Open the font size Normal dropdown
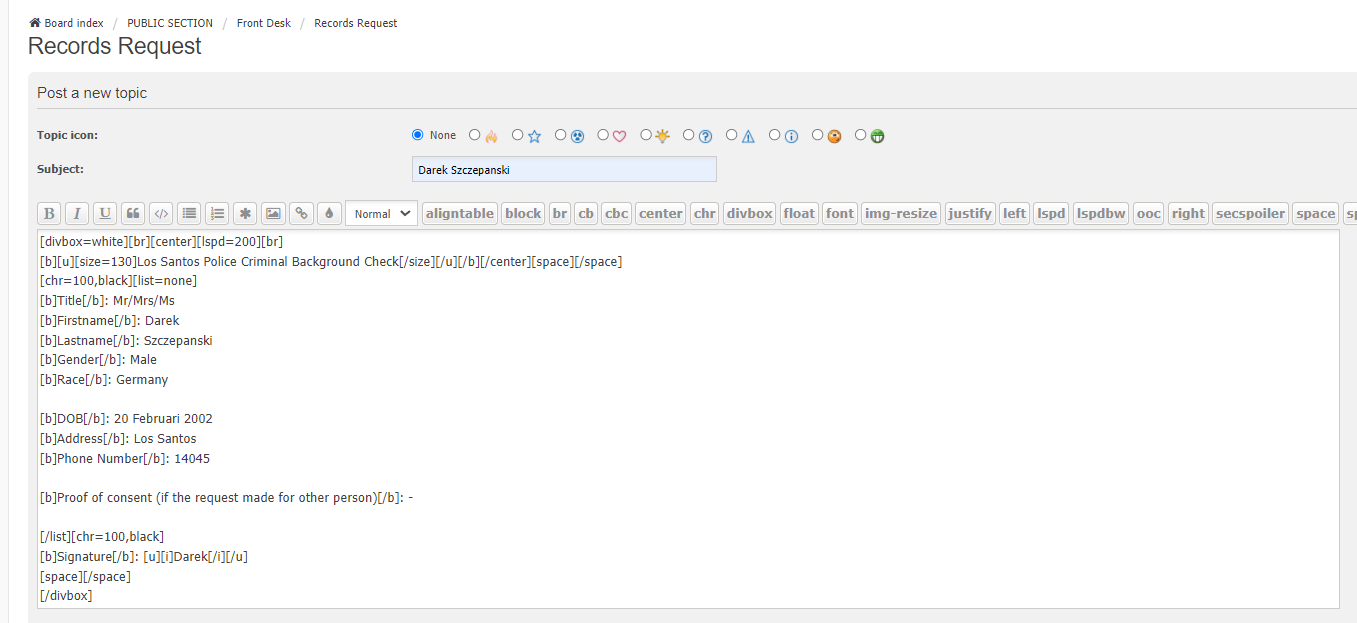The image size is (1357, 623). (381, 213)
